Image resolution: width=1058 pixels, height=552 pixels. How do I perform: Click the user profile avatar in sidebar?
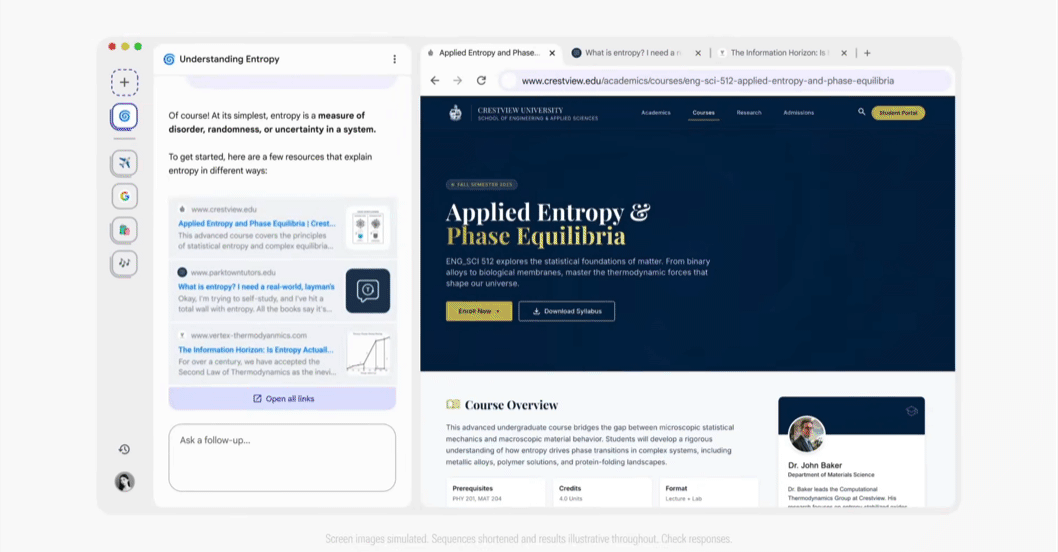(124, 482)
